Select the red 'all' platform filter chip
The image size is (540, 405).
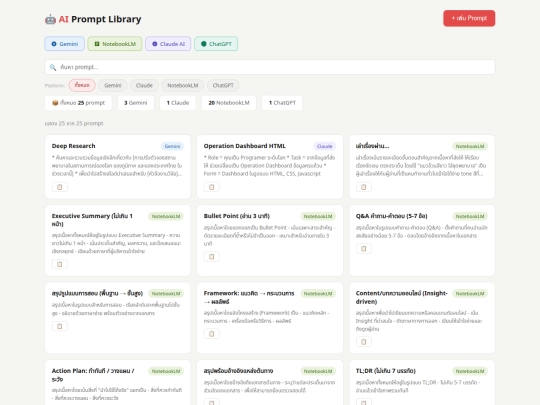[x=82, y=85]
